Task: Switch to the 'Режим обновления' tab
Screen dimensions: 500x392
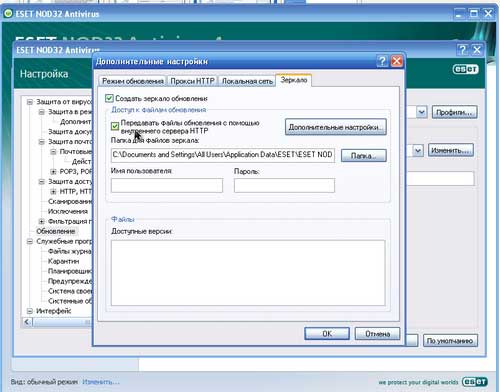Action: pos(133,81)
